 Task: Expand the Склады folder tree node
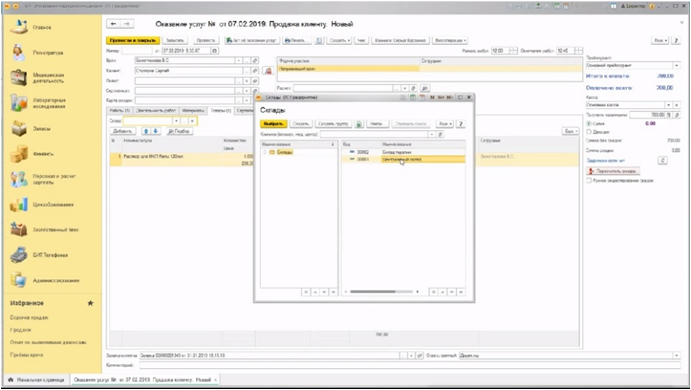click(265, 152)
